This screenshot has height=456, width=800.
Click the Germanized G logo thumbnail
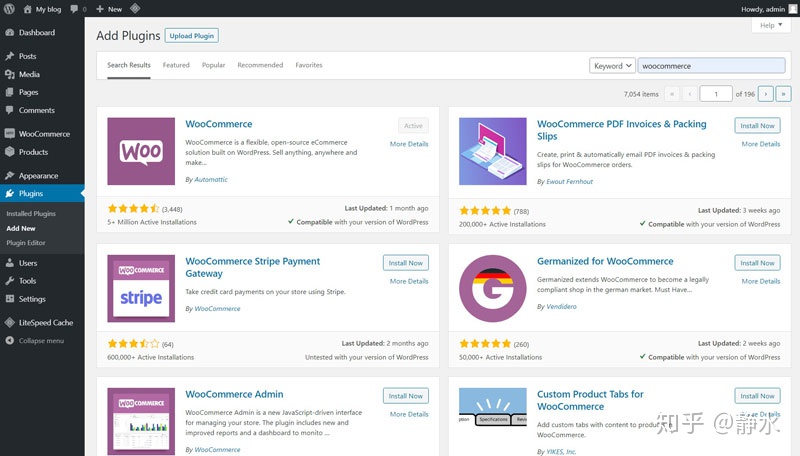coord(492,289)
